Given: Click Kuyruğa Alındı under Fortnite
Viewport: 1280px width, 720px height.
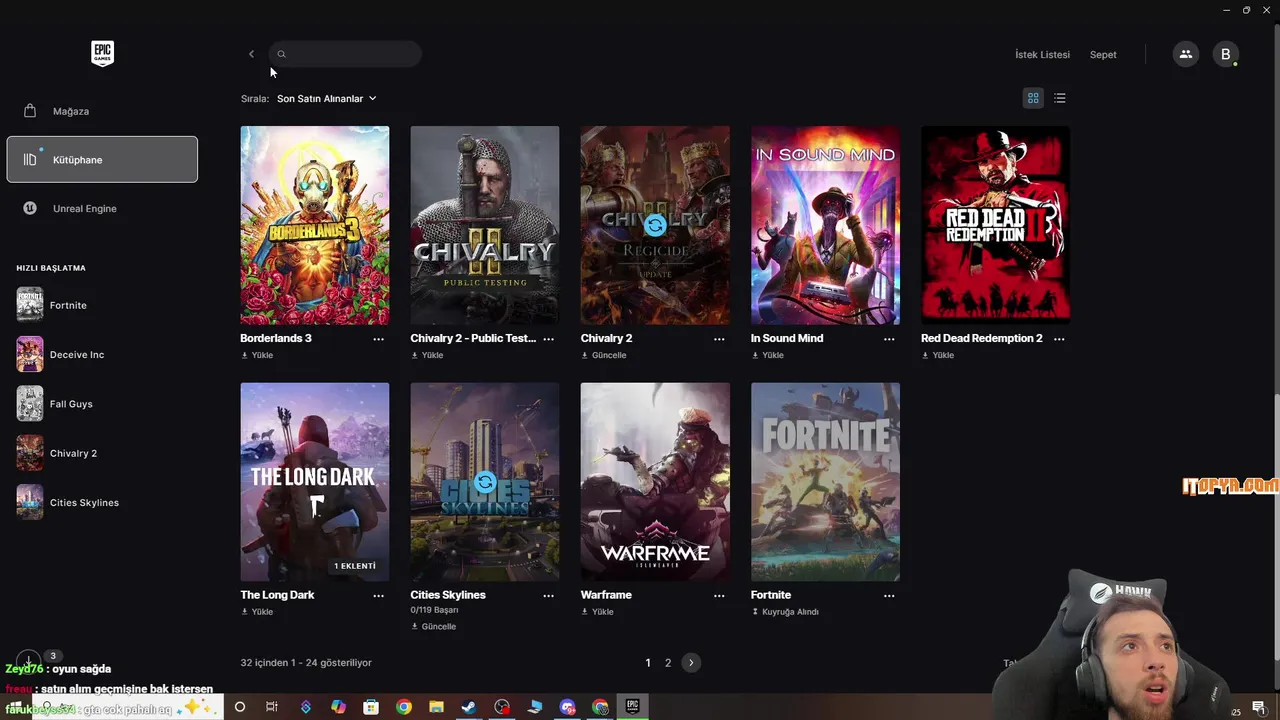Looking at the screenshot, I should click(785, 612).
